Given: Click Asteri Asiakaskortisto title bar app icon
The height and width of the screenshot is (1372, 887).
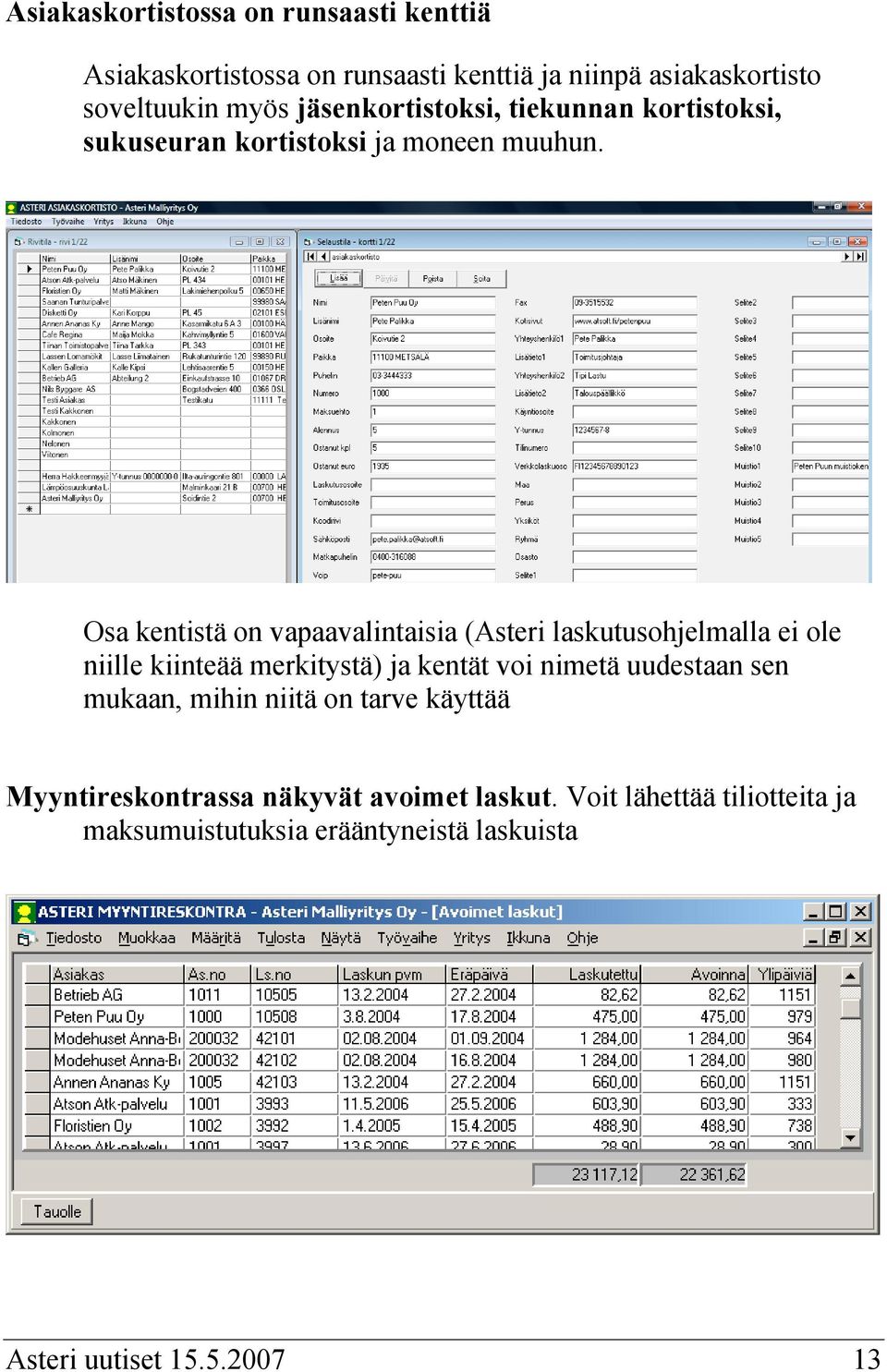Looking at the screenshot, I should point(12,208).
